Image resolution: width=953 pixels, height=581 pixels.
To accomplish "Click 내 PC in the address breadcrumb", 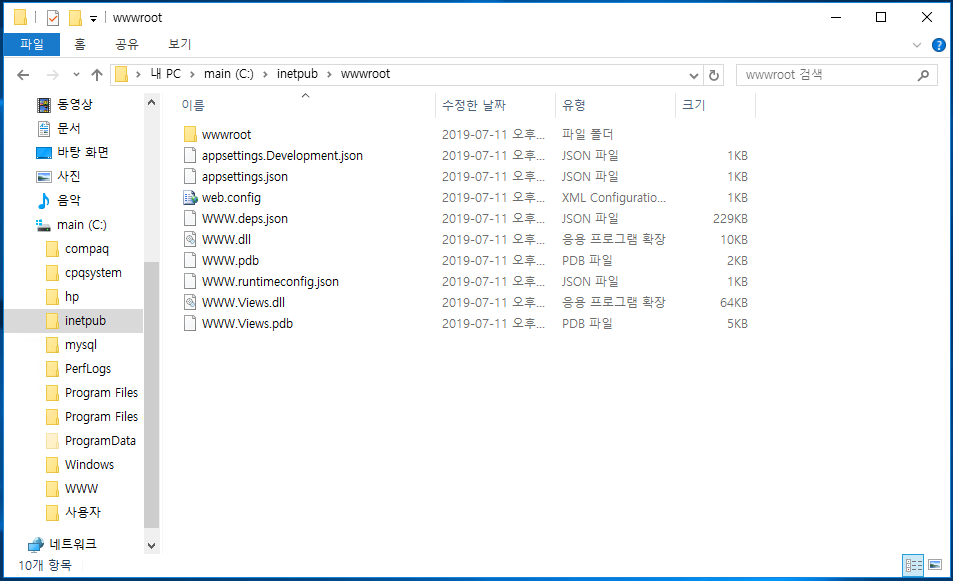I will click(165, 74).
